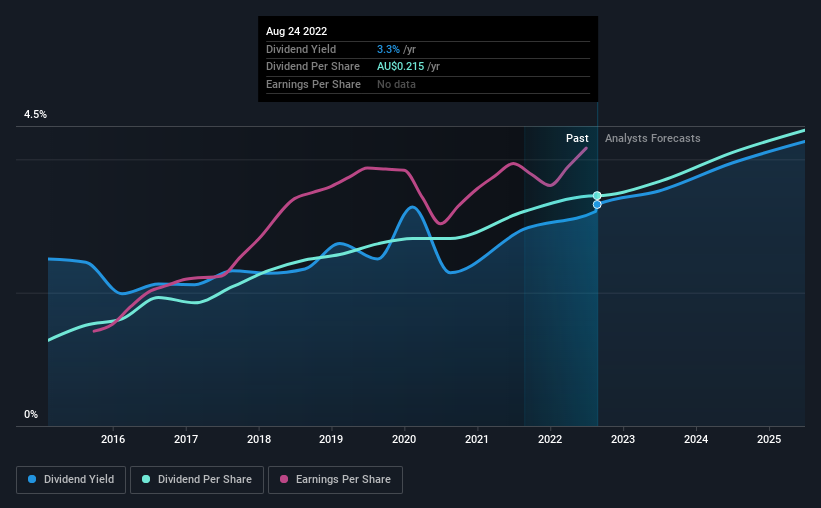Toggle the Dividend Per Share legend button
821x508 pixels.
[197, 480]
